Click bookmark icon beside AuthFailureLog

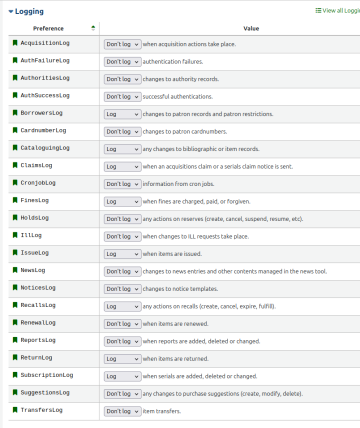coord(15,60)
